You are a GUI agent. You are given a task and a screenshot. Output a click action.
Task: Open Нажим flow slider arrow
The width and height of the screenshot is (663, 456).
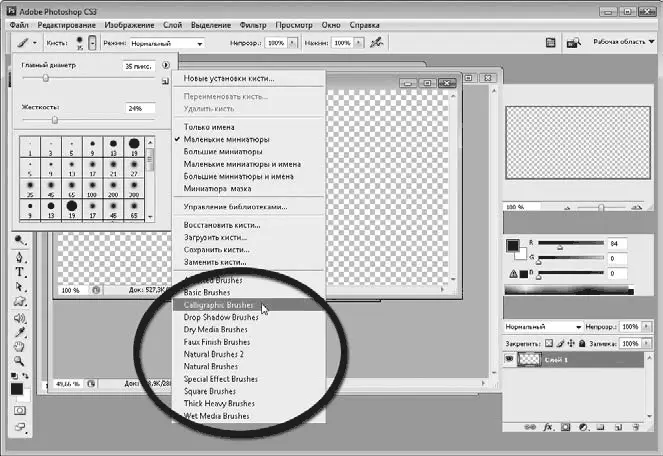(358, 43)
